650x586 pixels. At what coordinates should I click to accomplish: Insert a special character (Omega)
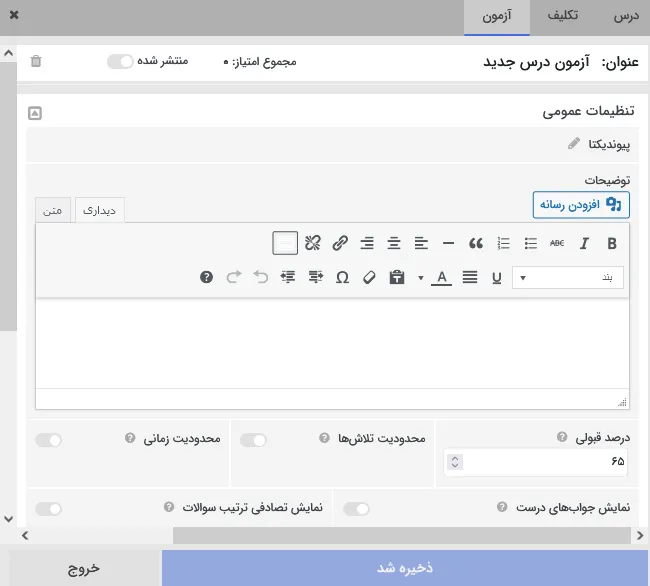(342, 277)
